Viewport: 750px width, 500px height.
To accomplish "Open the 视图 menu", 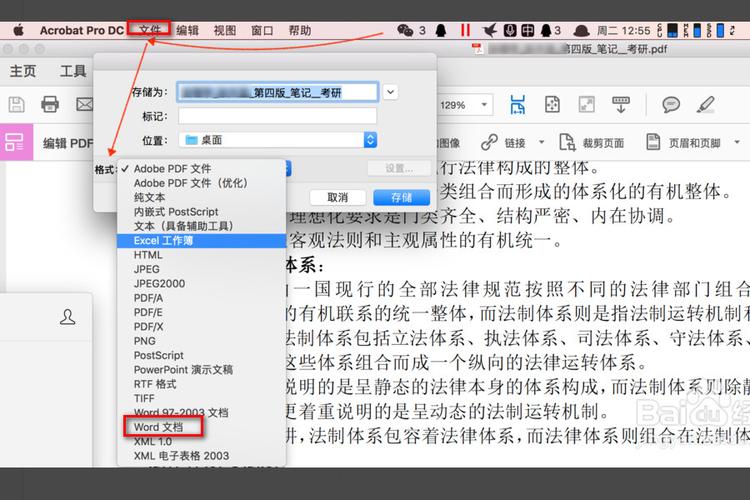I will pos(225,31).
